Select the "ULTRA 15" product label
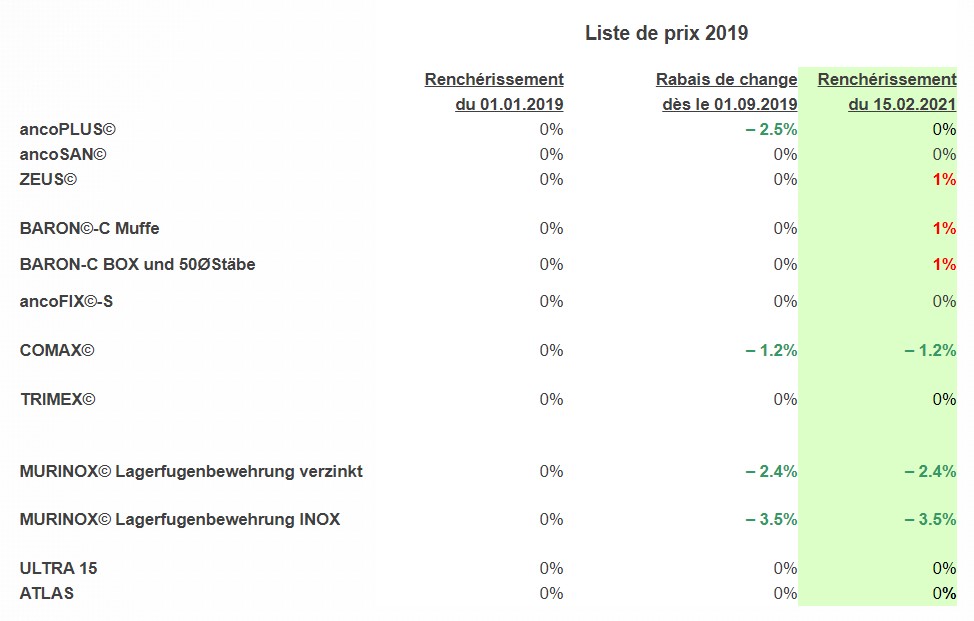Viewport: 974px width, 621px height. (58, 568)
